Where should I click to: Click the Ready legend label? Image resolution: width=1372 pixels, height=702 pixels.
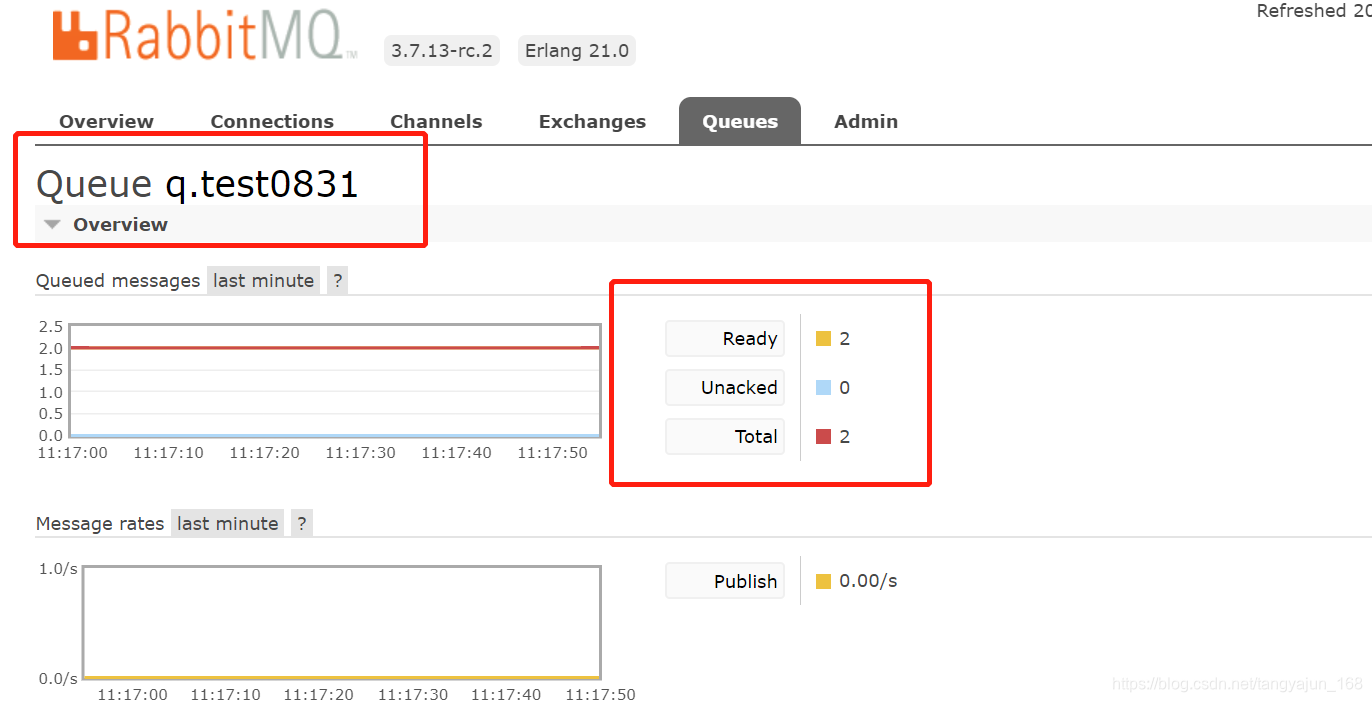pyautogui.click(x=725, y=339)
